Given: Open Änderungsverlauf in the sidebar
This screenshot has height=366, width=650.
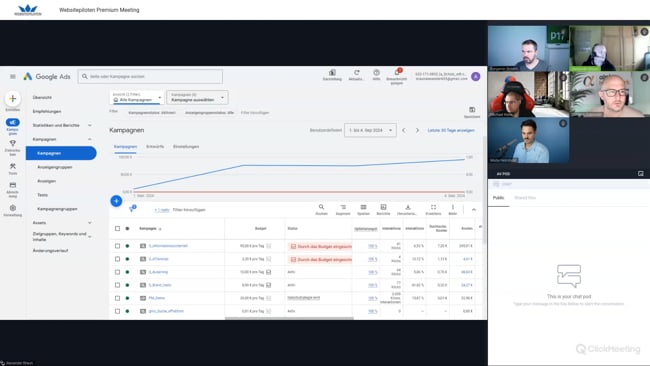Looking at the screenshot, I should point(50,251).
